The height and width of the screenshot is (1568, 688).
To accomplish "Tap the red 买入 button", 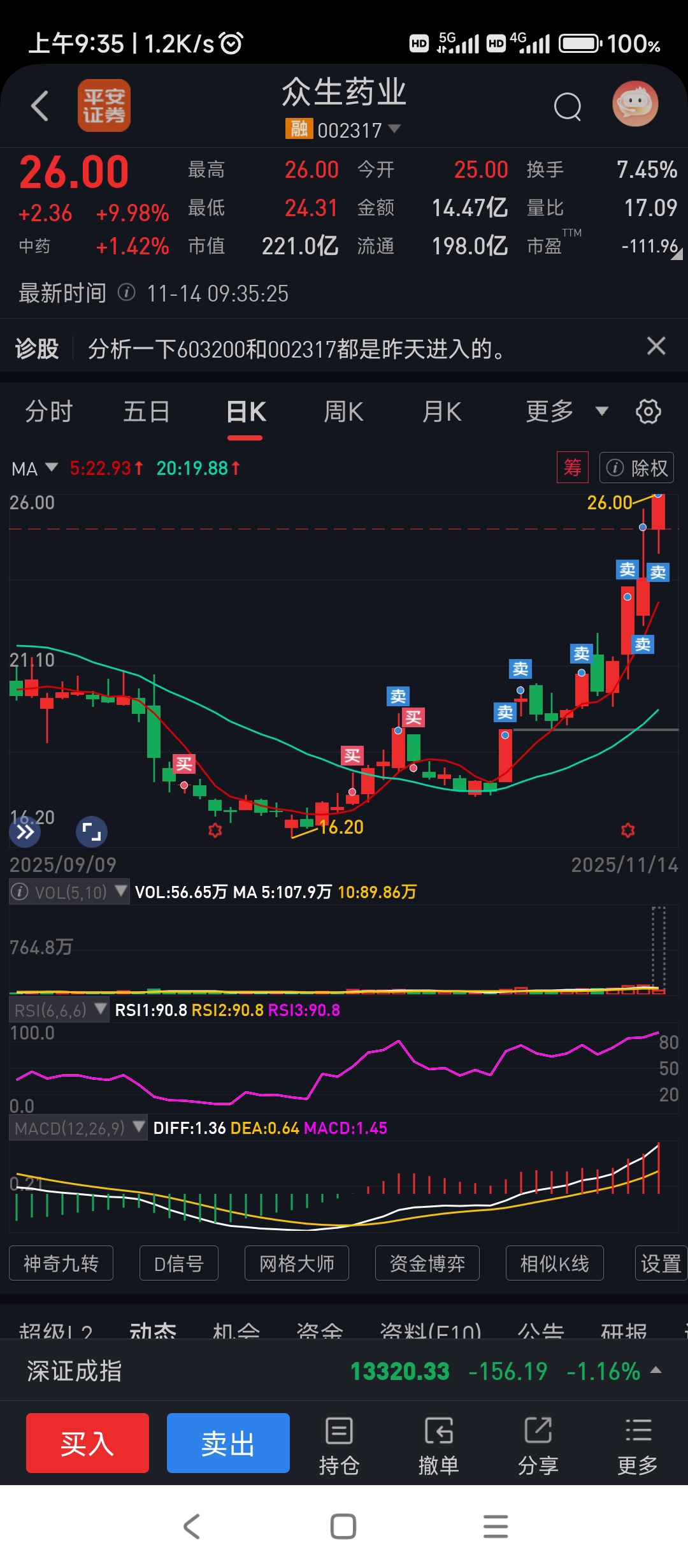I will point(87,1443).
